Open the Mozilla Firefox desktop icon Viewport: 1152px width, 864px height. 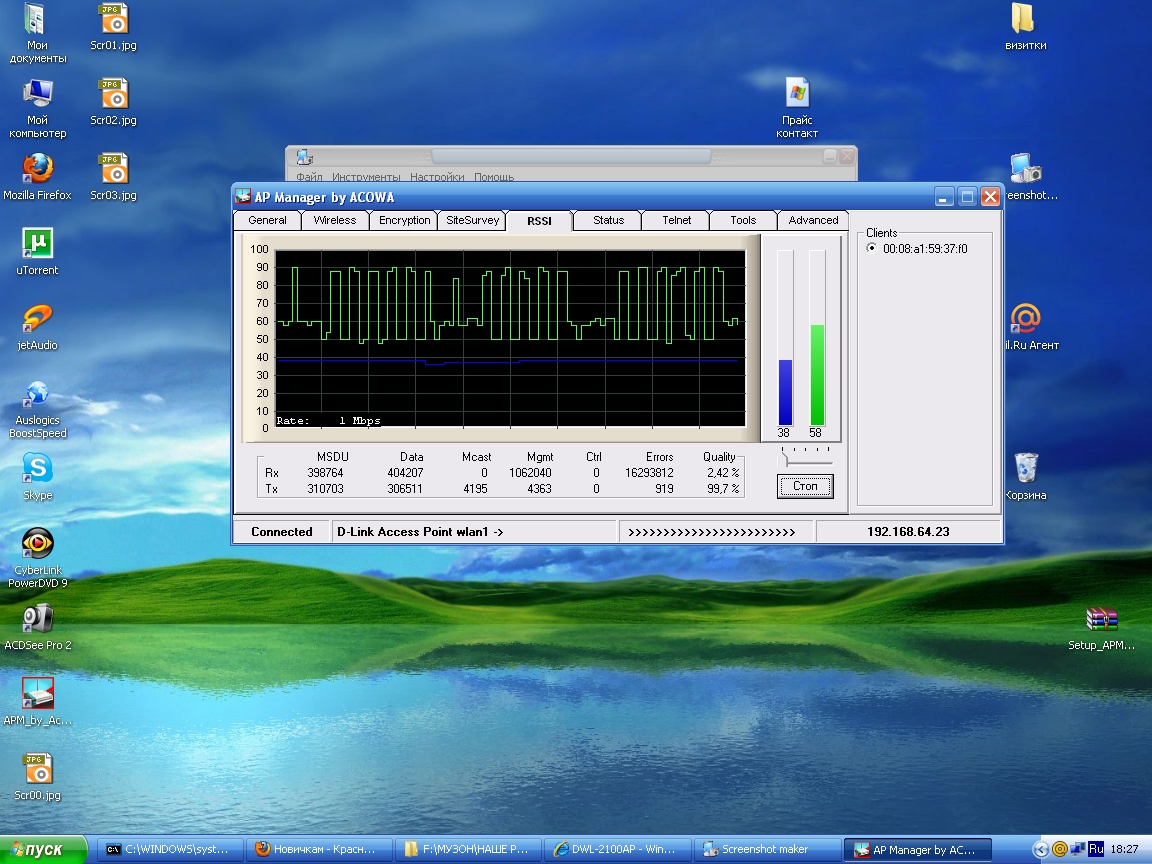coord(37,169)
